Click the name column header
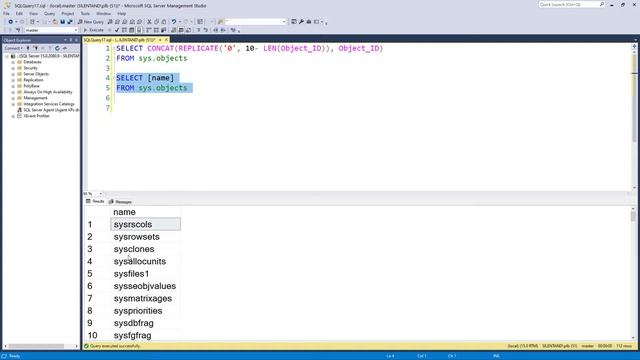The image size is (640, 360). point(145,212)
